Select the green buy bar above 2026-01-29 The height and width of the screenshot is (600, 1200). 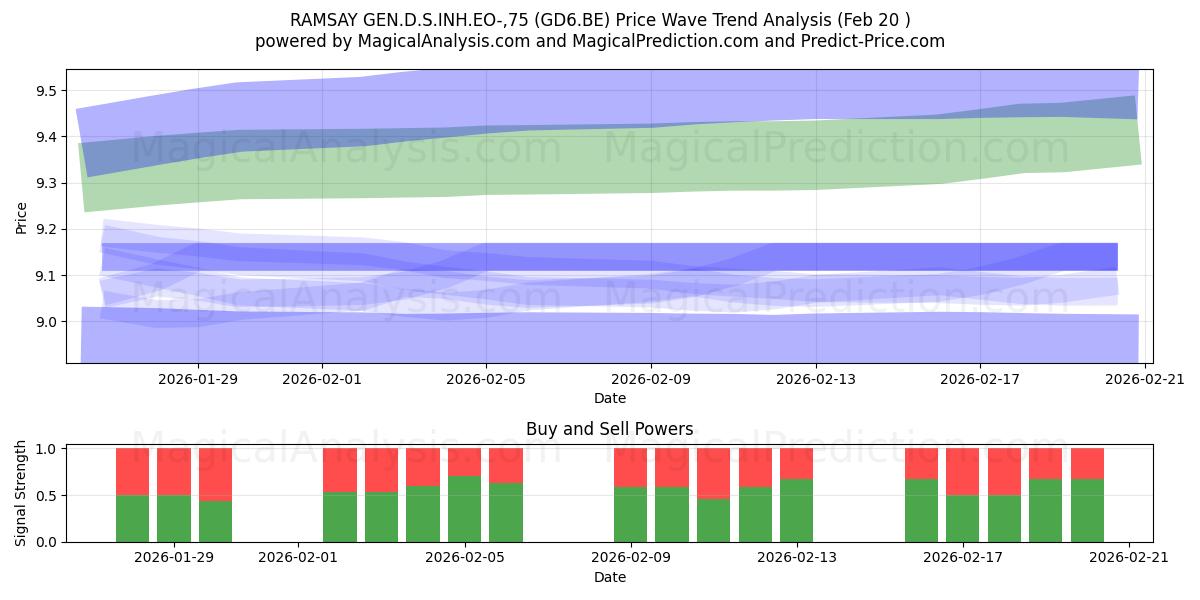click(174, 518)
